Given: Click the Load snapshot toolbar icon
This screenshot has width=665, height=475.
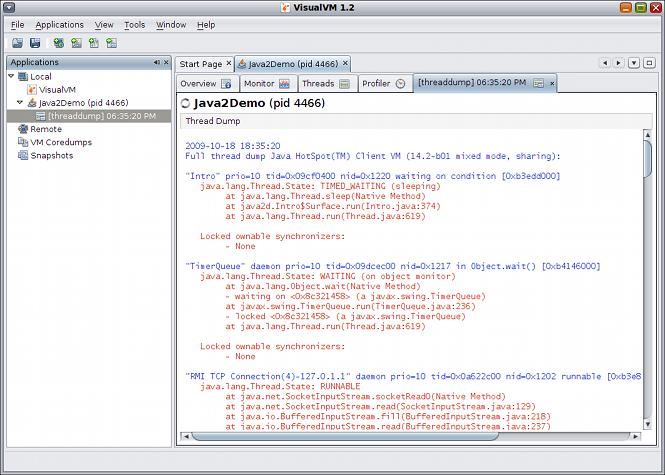Looking at the screenshot, I should pyautogui.click(x=17, y=42).
